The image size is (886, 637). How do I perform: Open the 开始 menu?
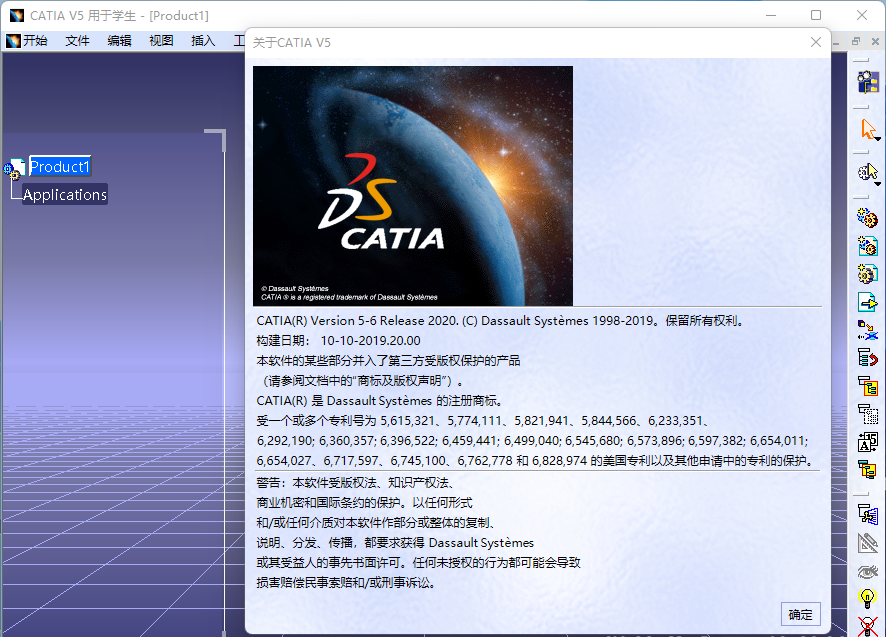point(35,41)
